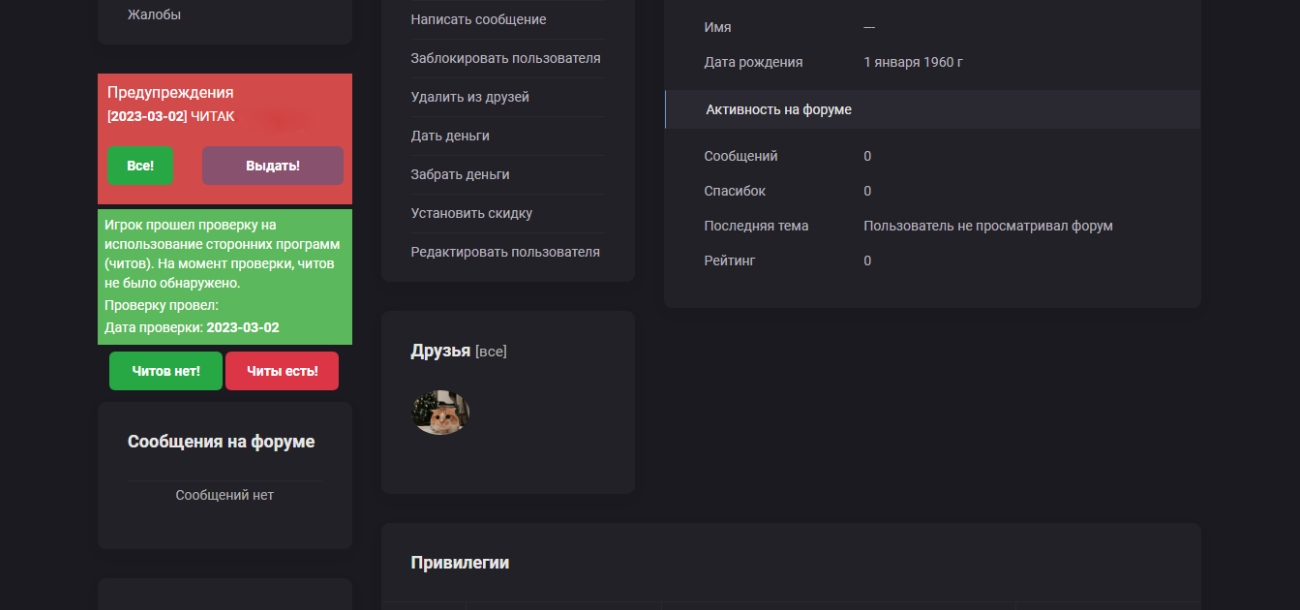This screenshot has width=1300, height=610.
Task: Show all friends via [все] link
Action: tap(491, 352)
